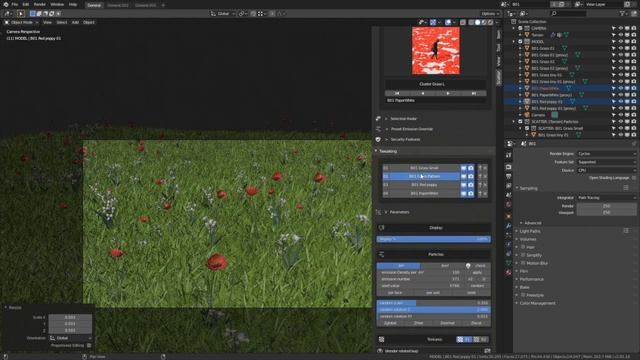Open the View Layer properties tab

coord(508,186)
